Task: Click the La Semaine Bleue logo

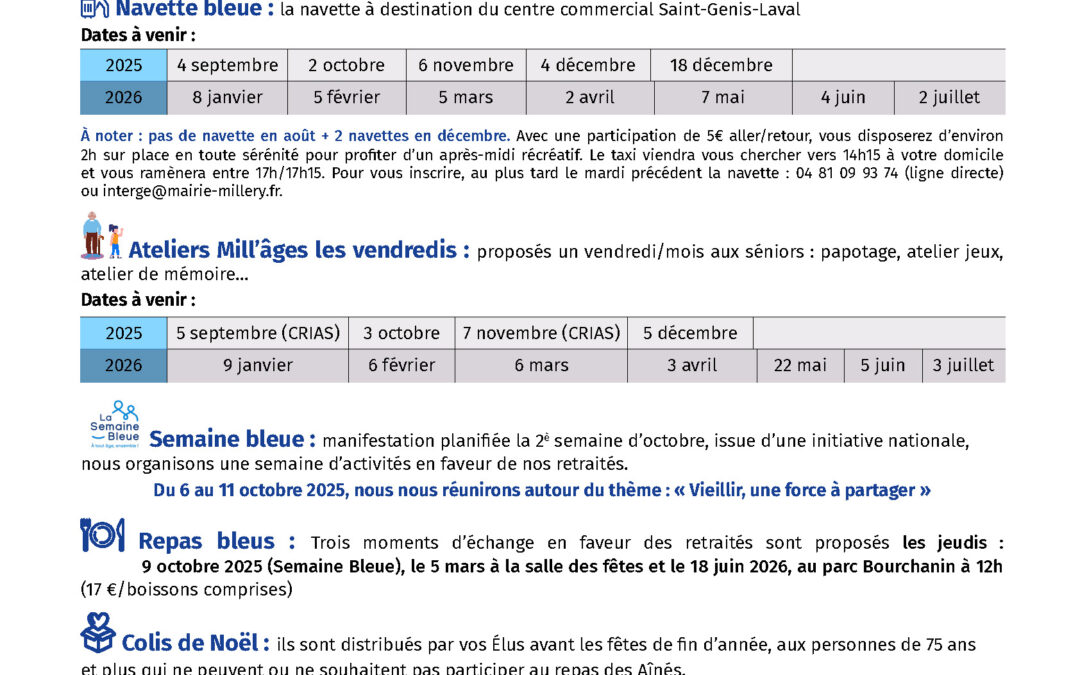Action: tap(112, 425)
